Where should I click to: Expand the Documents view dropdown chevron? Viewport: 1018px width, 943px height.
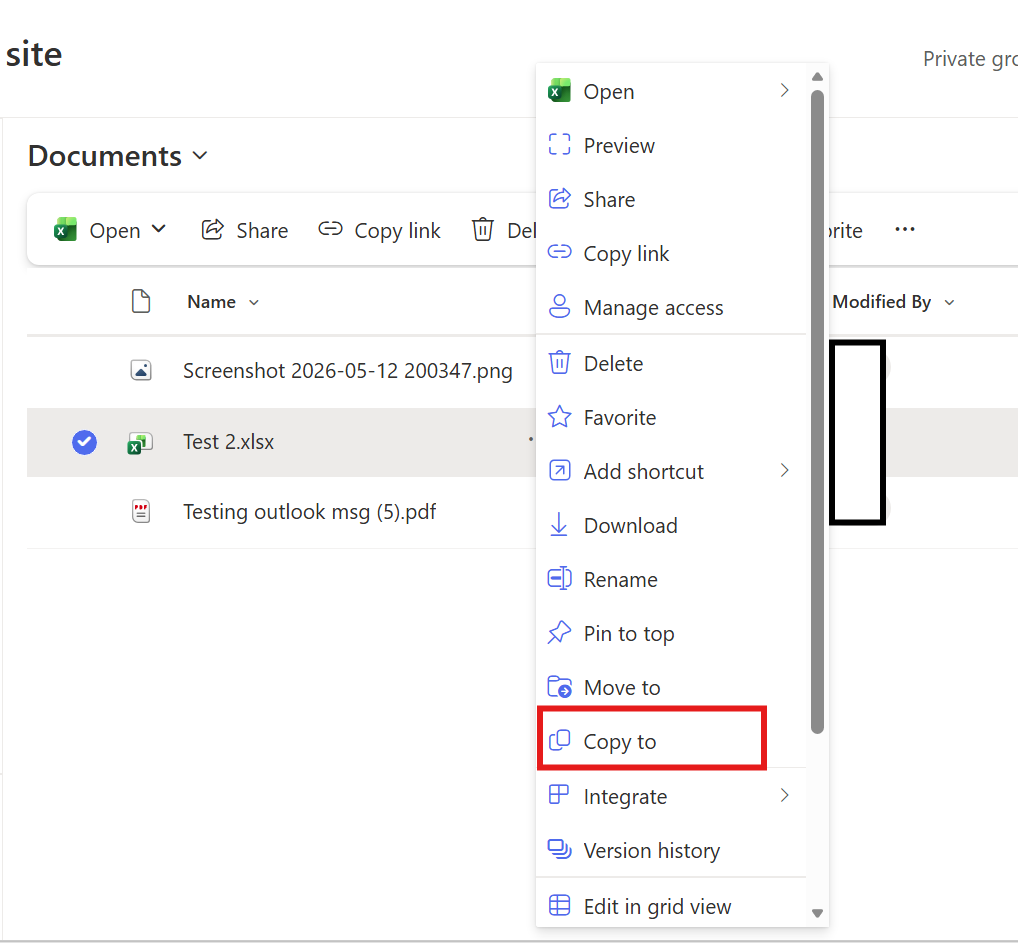click(x=200, y=155)
